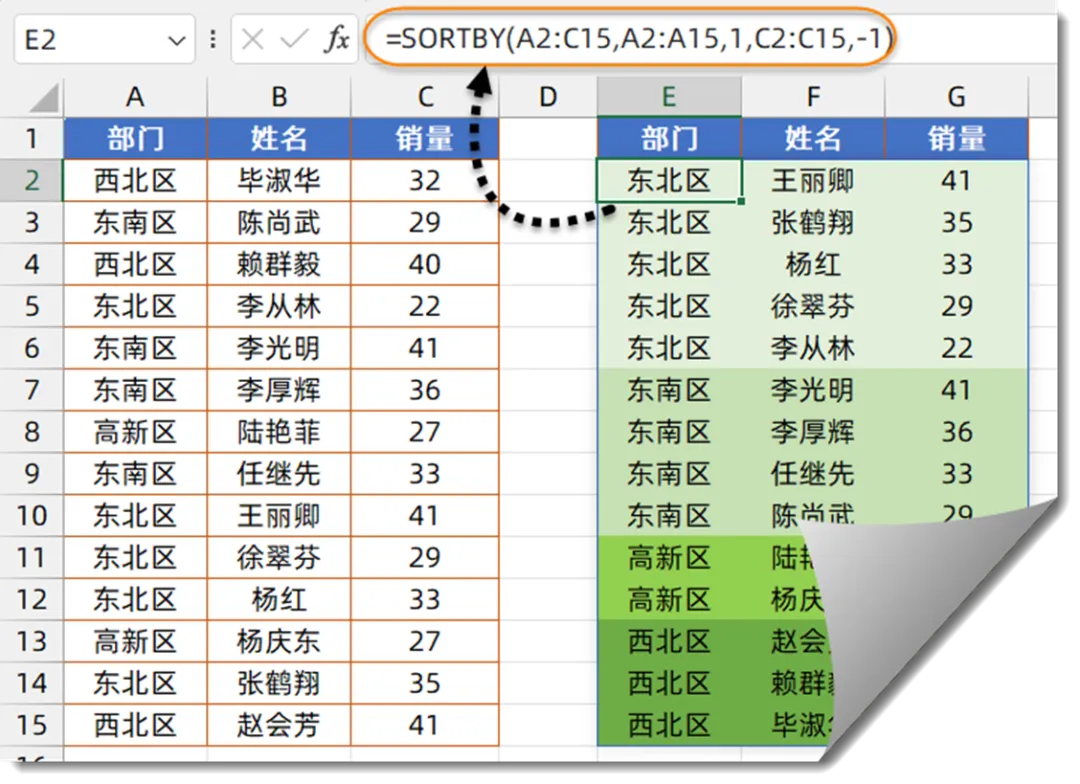
Task: Select row header 15
Action: [x=31, y=725]
